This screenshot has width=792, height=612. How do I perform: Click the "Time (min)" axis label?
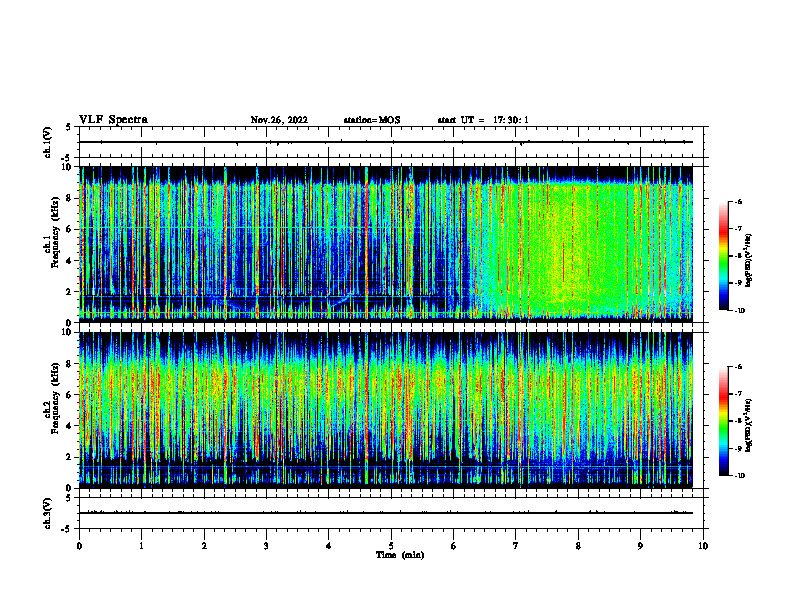[400, 555]
